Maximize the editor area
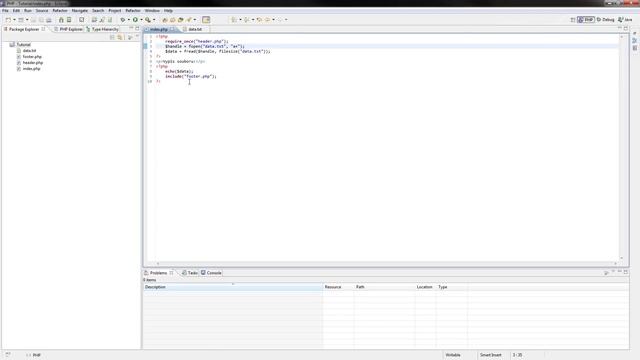The height and width of the screenshot is (360, 640). [626, 29]
